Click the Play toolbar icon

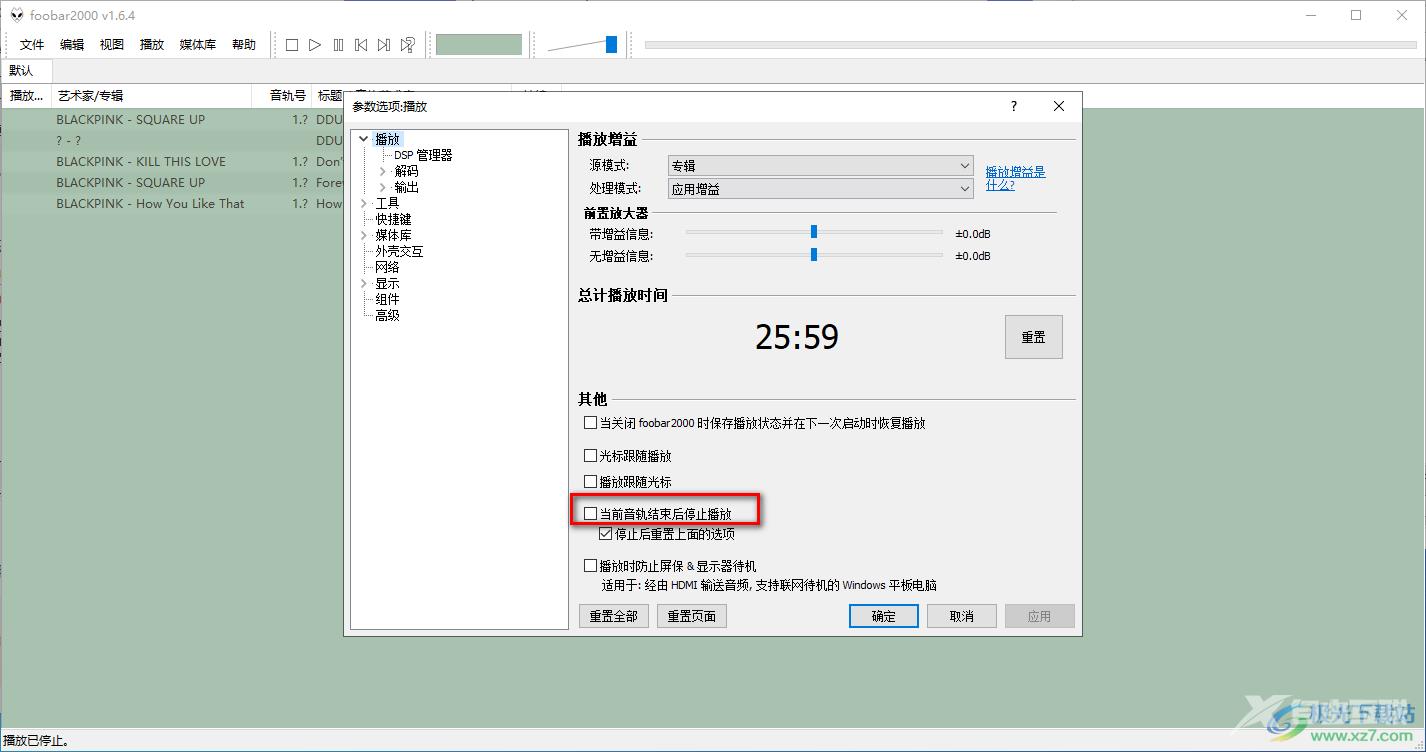coord(315,45)
